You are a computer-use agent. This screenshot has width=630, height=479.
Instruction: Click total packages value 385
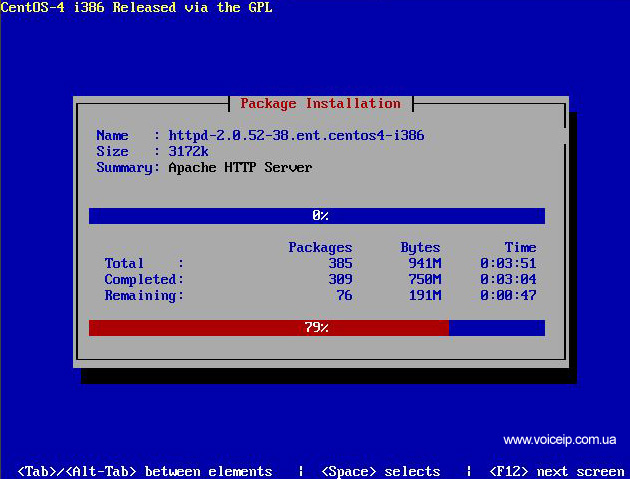(340, 263)
